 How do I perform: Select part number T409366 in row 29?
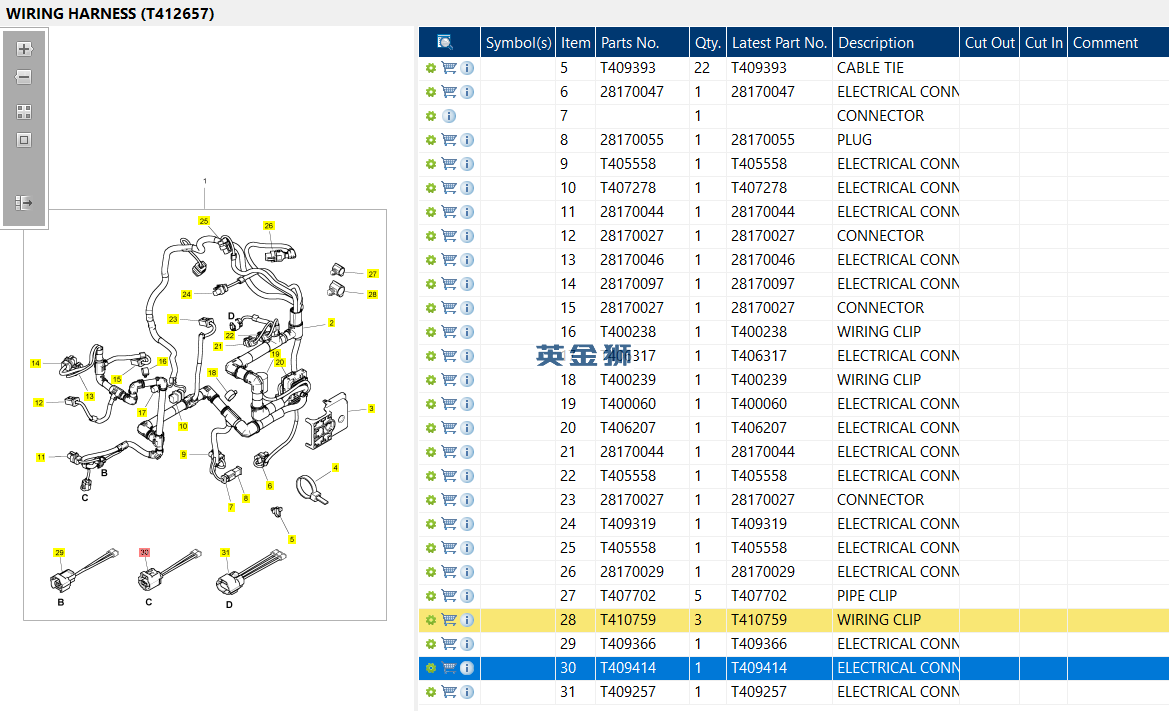click(628, 644)
